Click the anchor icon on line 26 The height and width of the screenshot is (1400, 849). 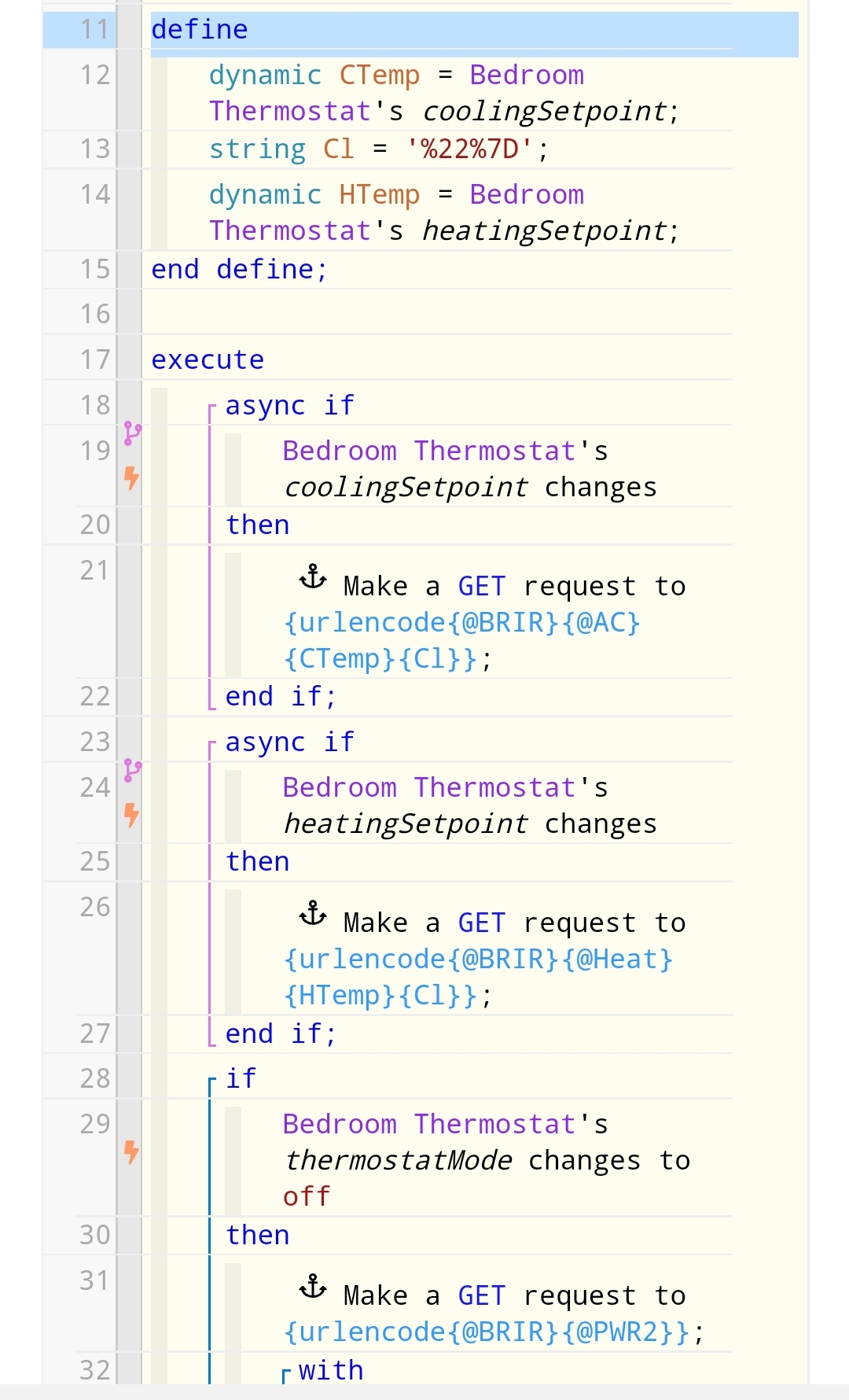coord(313,914)
